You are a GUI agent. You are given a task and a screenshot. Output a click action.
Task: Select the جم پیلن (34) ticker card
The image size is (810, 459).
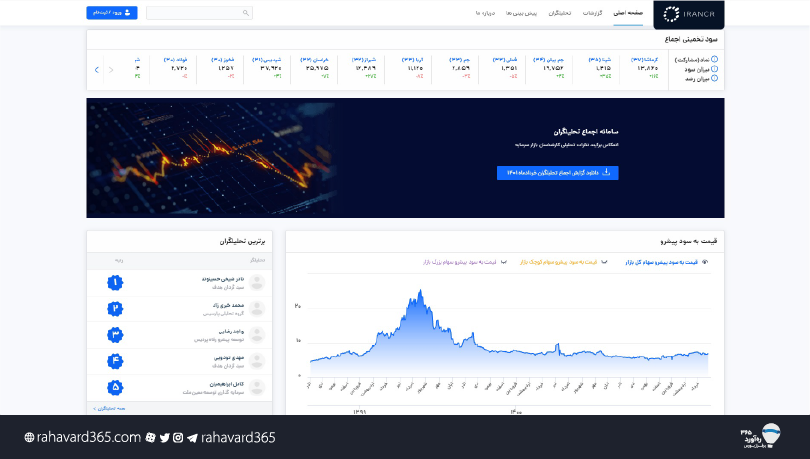(x=549, y=68)
